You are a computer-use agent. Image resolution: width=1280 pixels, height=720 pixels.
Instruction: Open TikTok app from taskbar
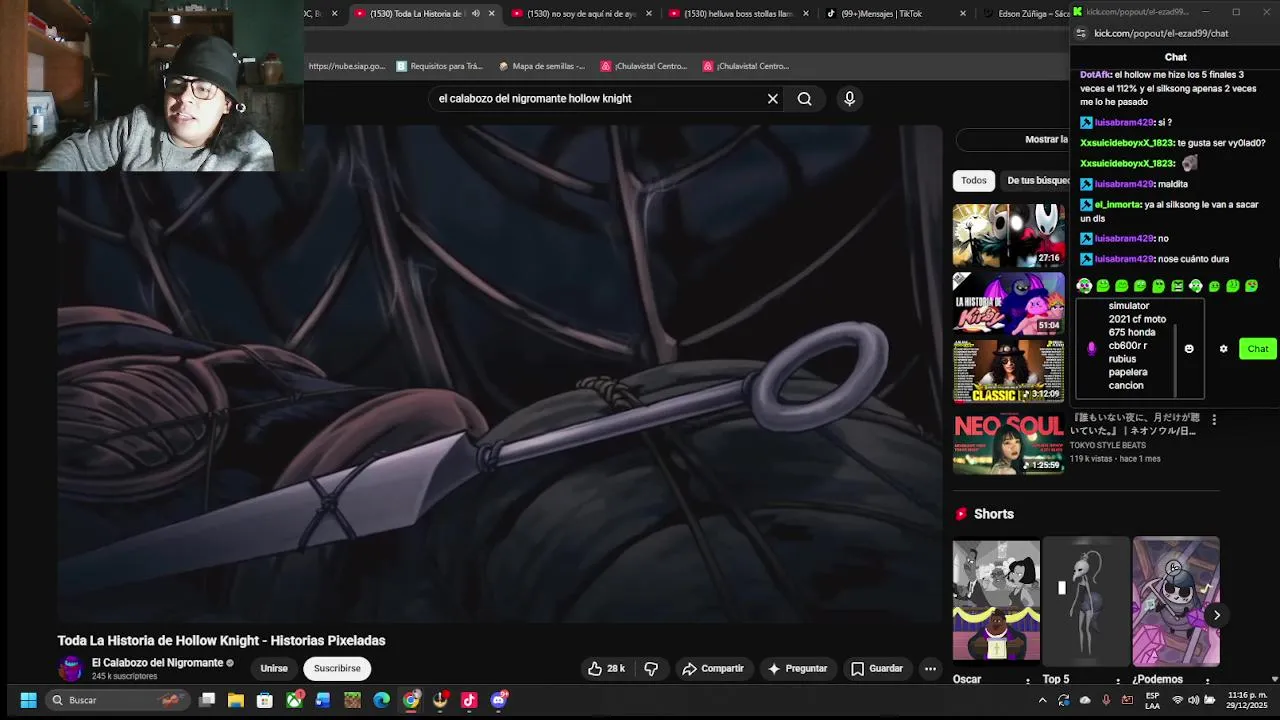(469, 700)
